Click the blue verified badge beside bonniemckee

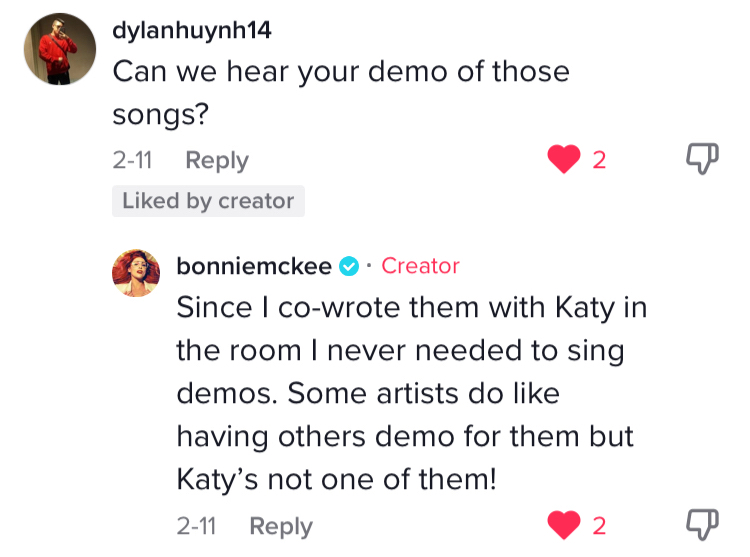click(x=349, y=266)
